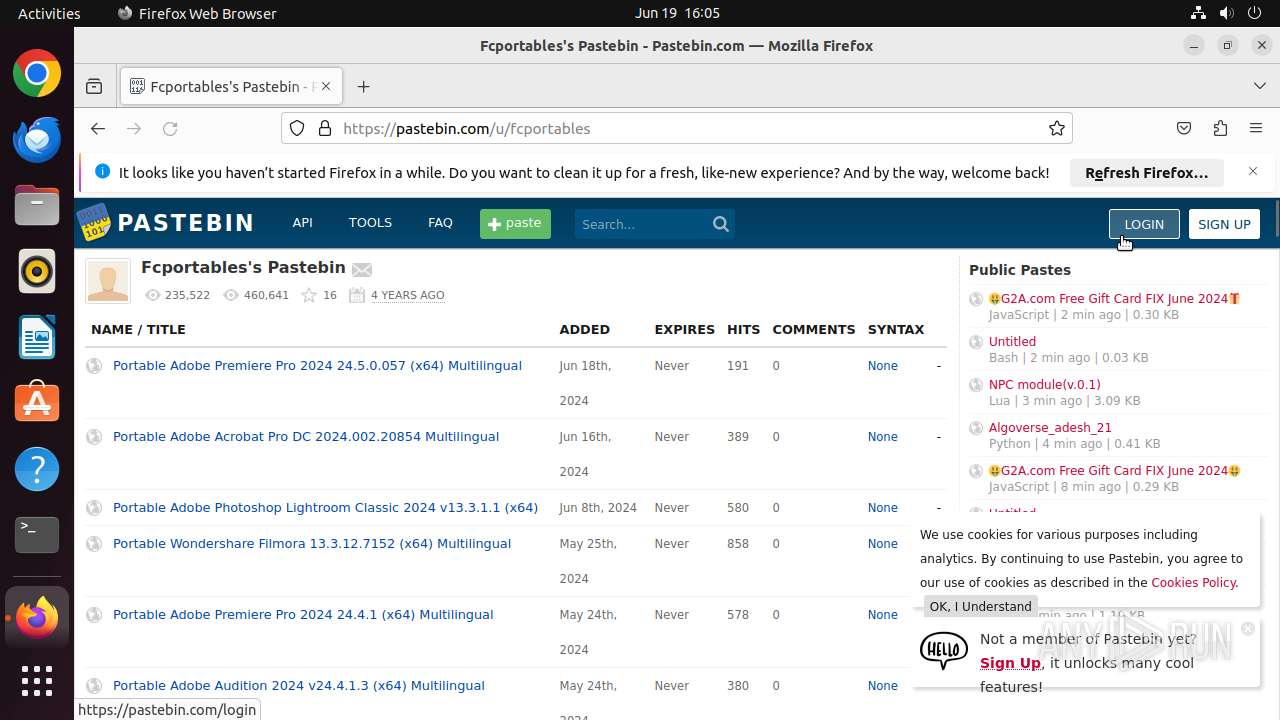
Task: Launch LibreOffice Writer from the dock
Action: point(37,337)
